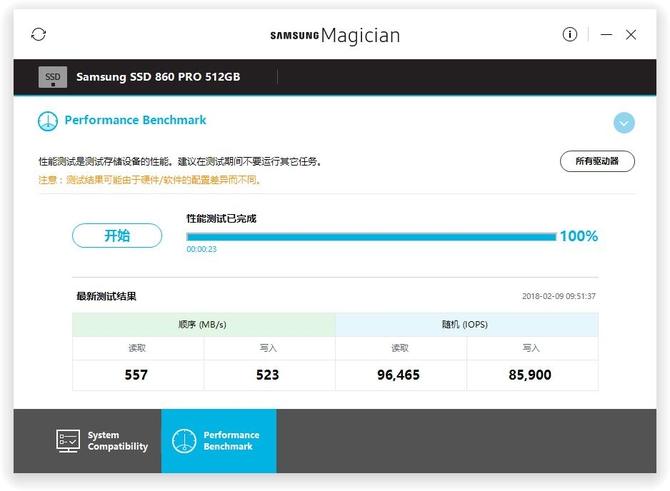Click the random read value 96,465
The image size is (670, 491).
[399, 375]
